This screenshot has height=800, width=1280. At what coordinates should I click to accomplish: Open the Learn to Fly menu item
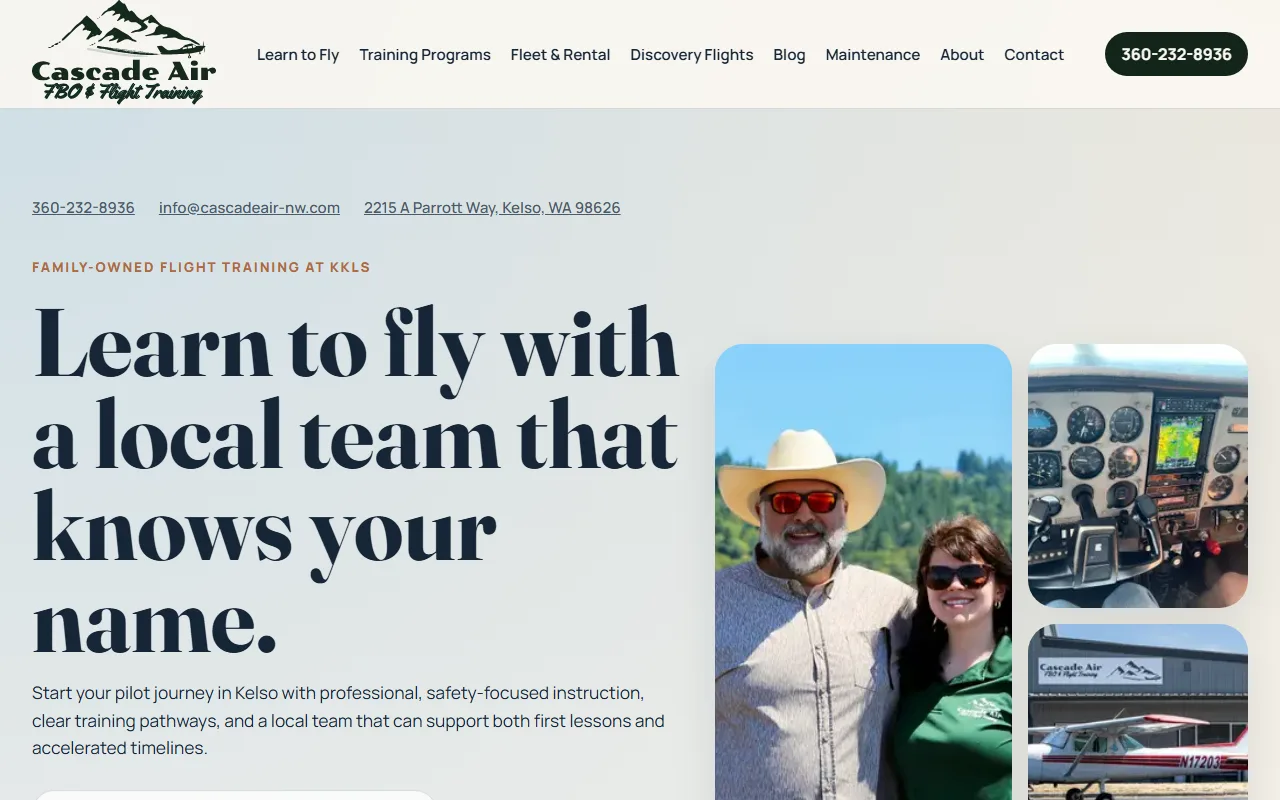[298, 55]
